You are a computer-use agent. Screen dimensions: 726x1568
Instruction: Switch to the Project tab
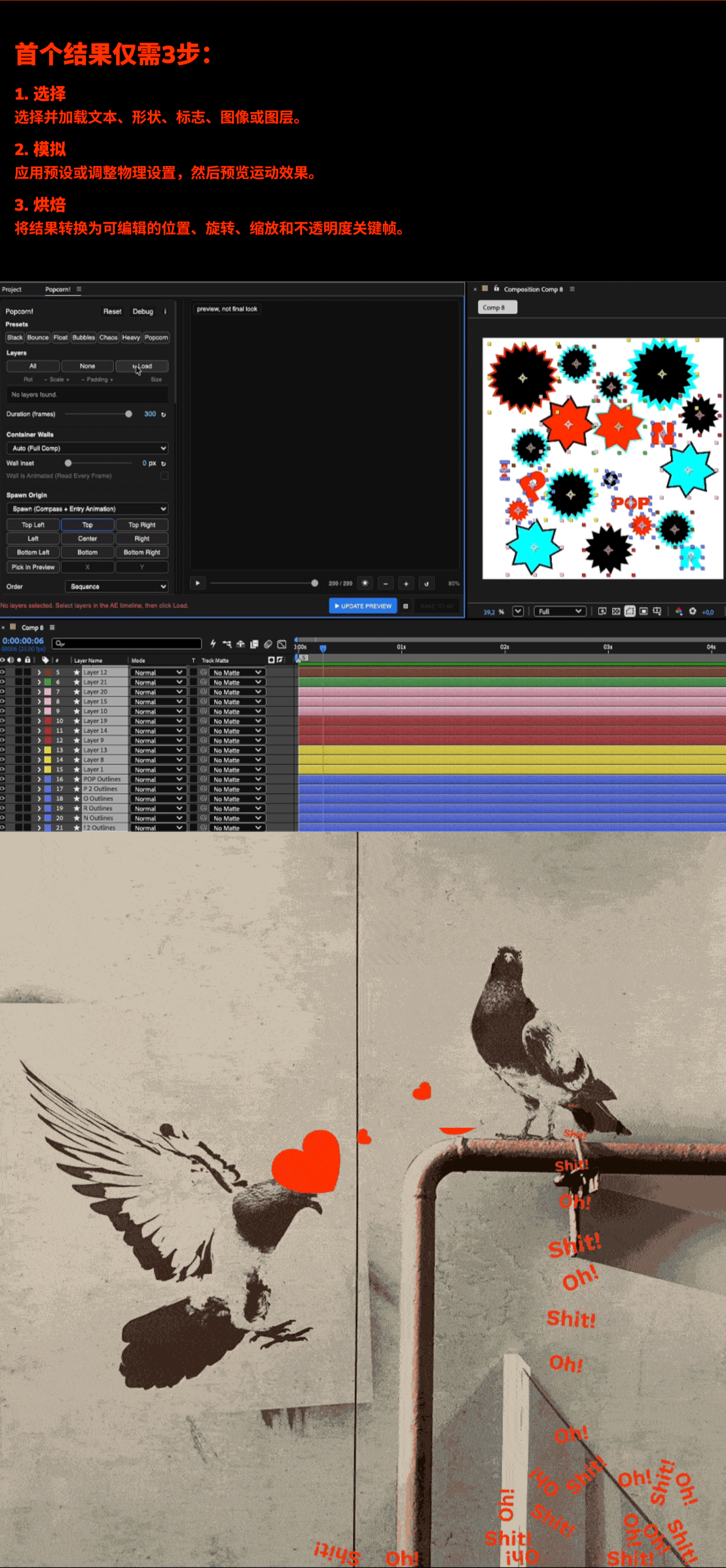(x=11, y=289)
